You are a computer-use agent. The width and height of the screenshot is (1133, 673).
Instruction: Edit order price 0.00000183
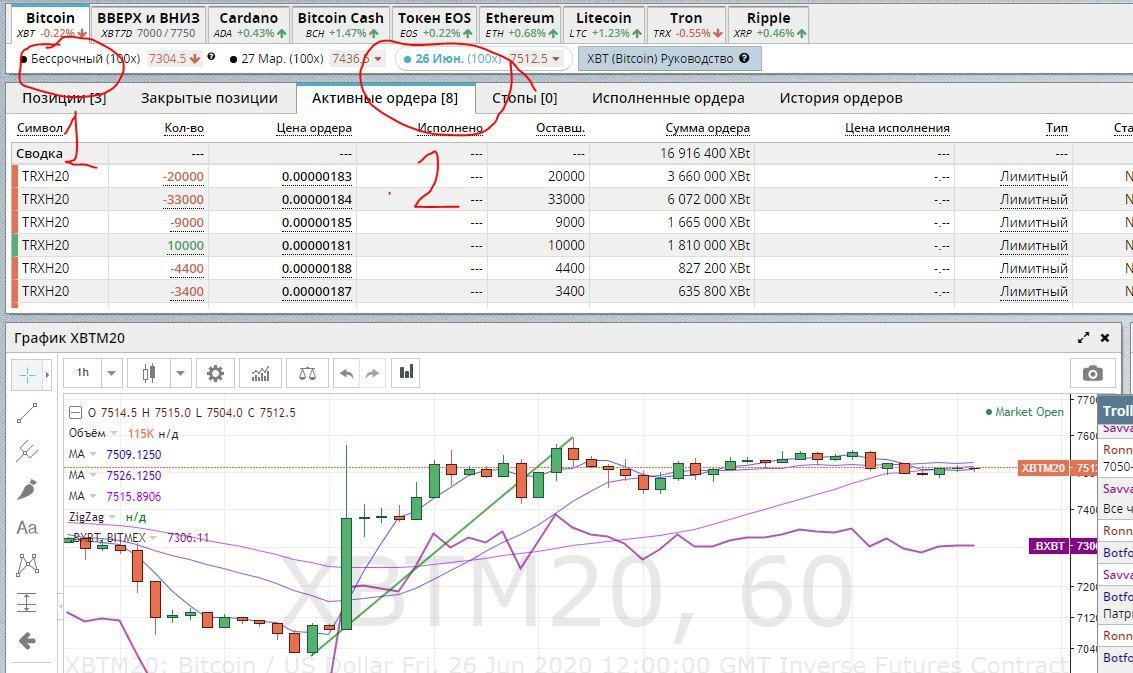click(316, 176)
